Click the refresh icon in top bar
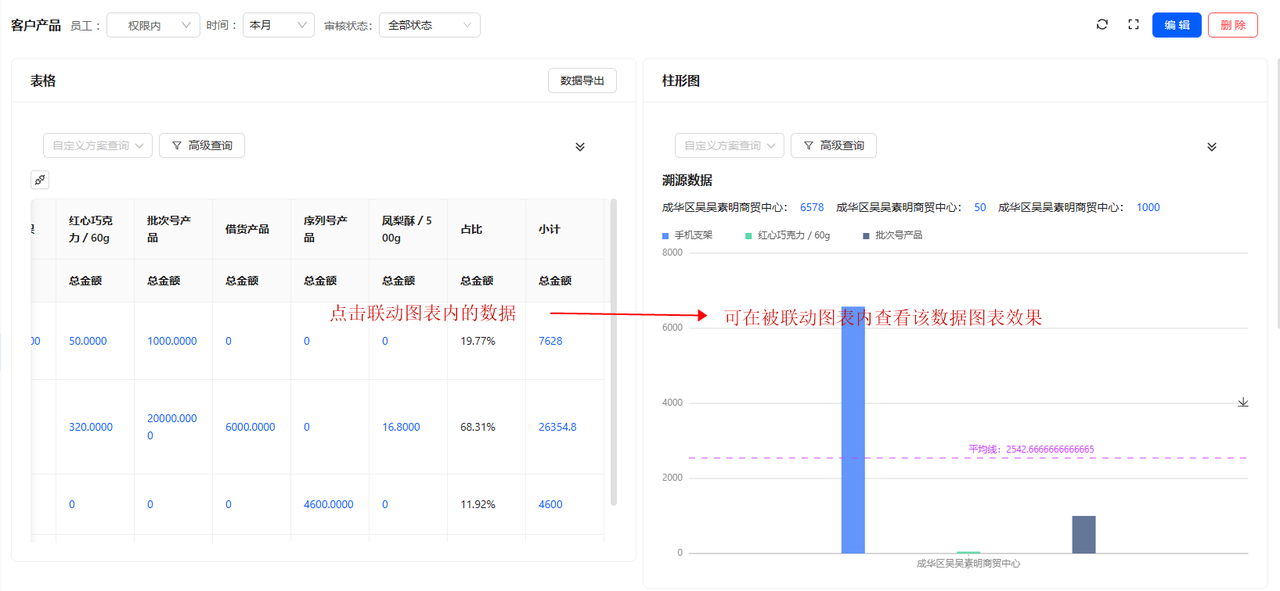Image resolution: width=1280 pixels, height=591 pixels. click(x=1102, y=25)
